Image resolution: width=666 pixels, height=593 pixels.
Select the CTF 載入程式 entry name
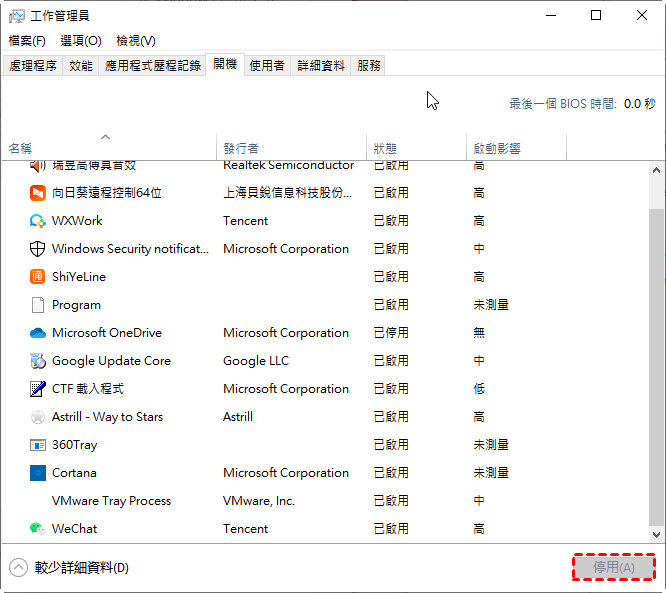pyautogui.click(x=88, y=389)
